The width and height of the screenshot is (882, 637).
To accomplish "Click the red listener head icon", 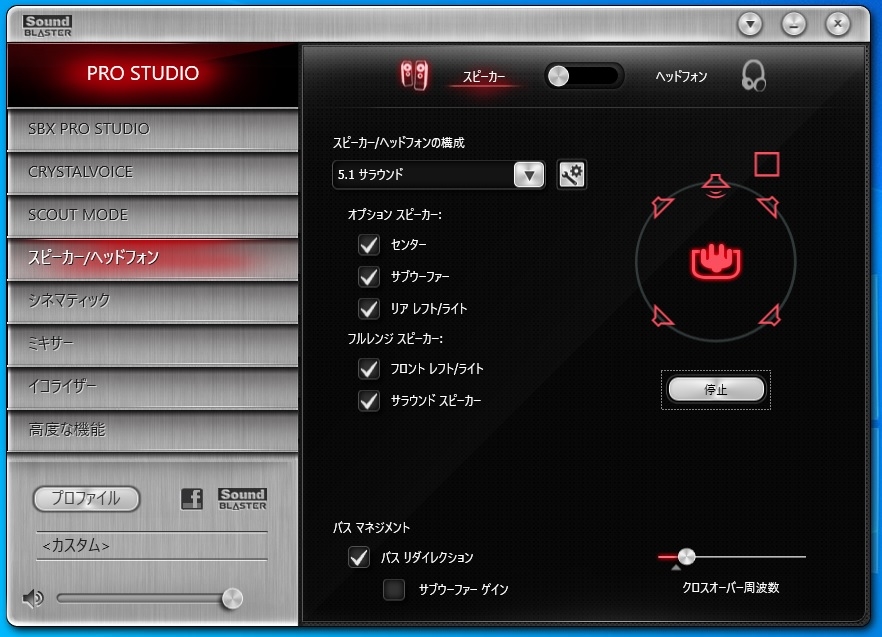I will tap(716, 262).
